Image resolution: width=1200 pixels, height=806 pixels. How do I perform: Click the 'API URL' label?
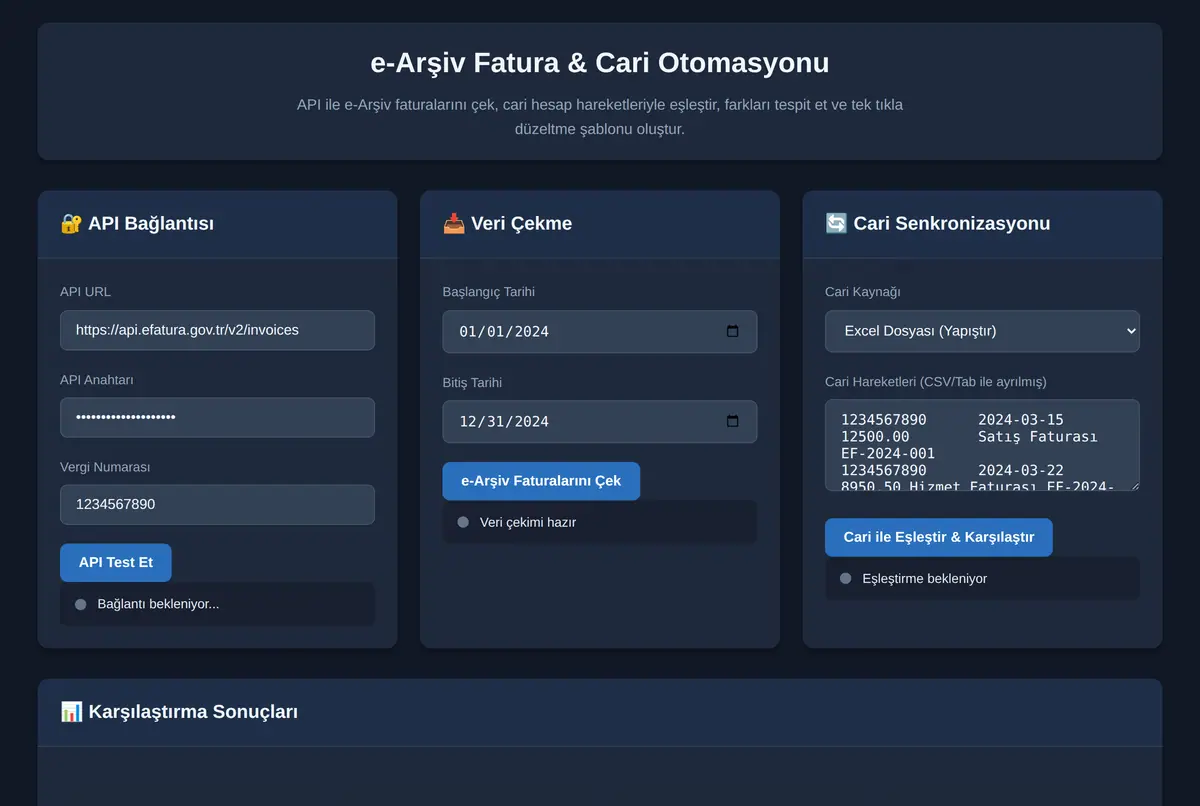(x=86, y=292)
